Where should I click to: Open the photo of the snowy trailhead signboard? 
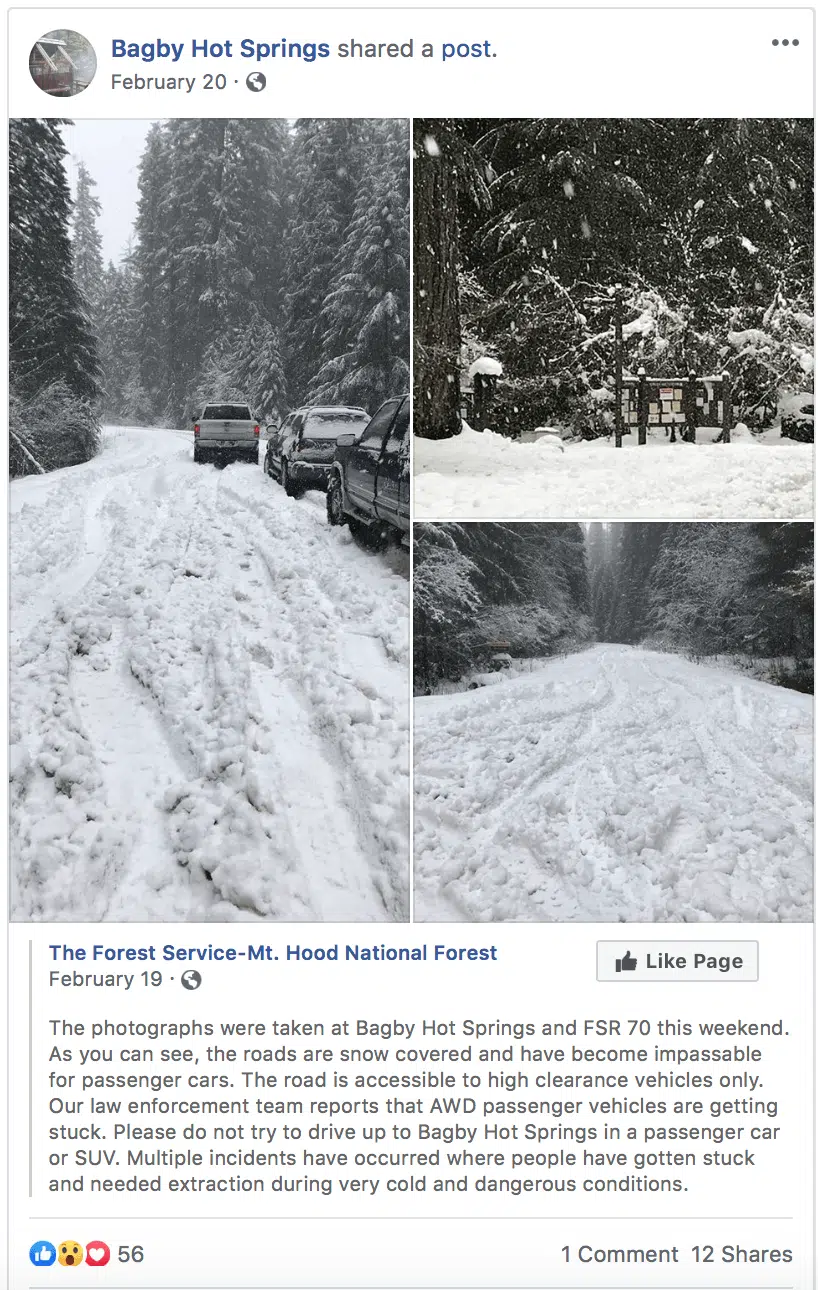pyautogui.click(x=613, y=318)
